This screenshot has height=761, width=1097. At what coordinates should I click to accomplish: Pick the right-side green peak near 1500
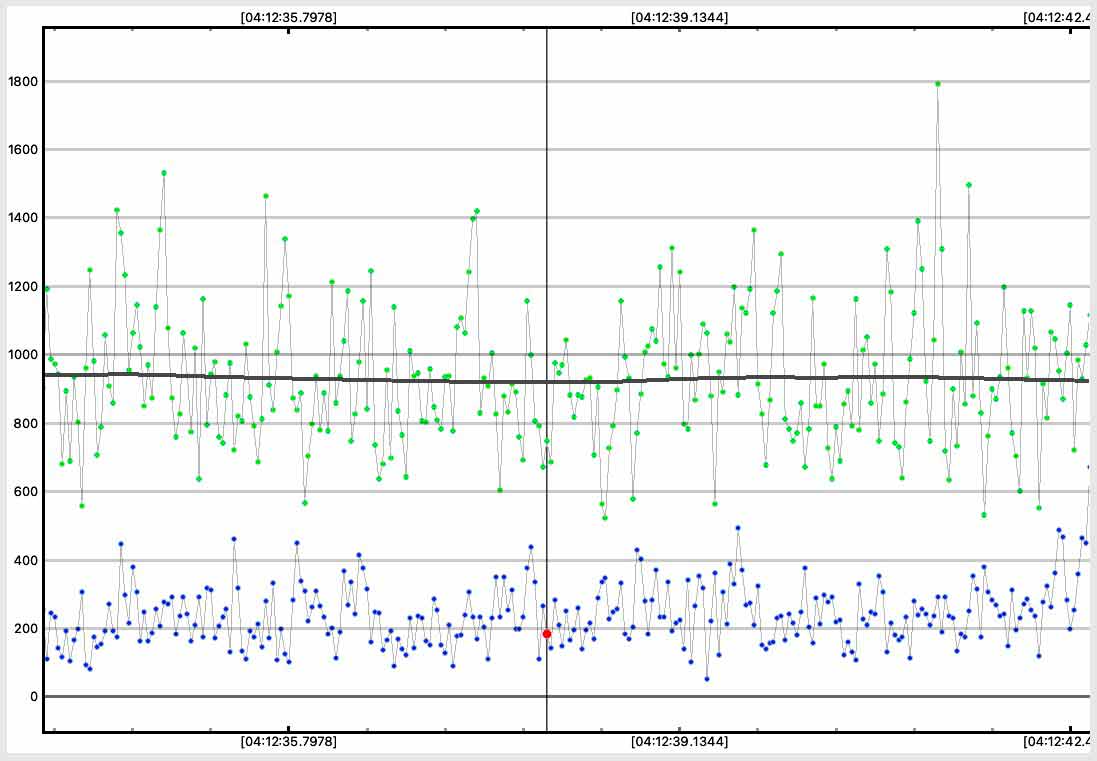tap(969, 185)
